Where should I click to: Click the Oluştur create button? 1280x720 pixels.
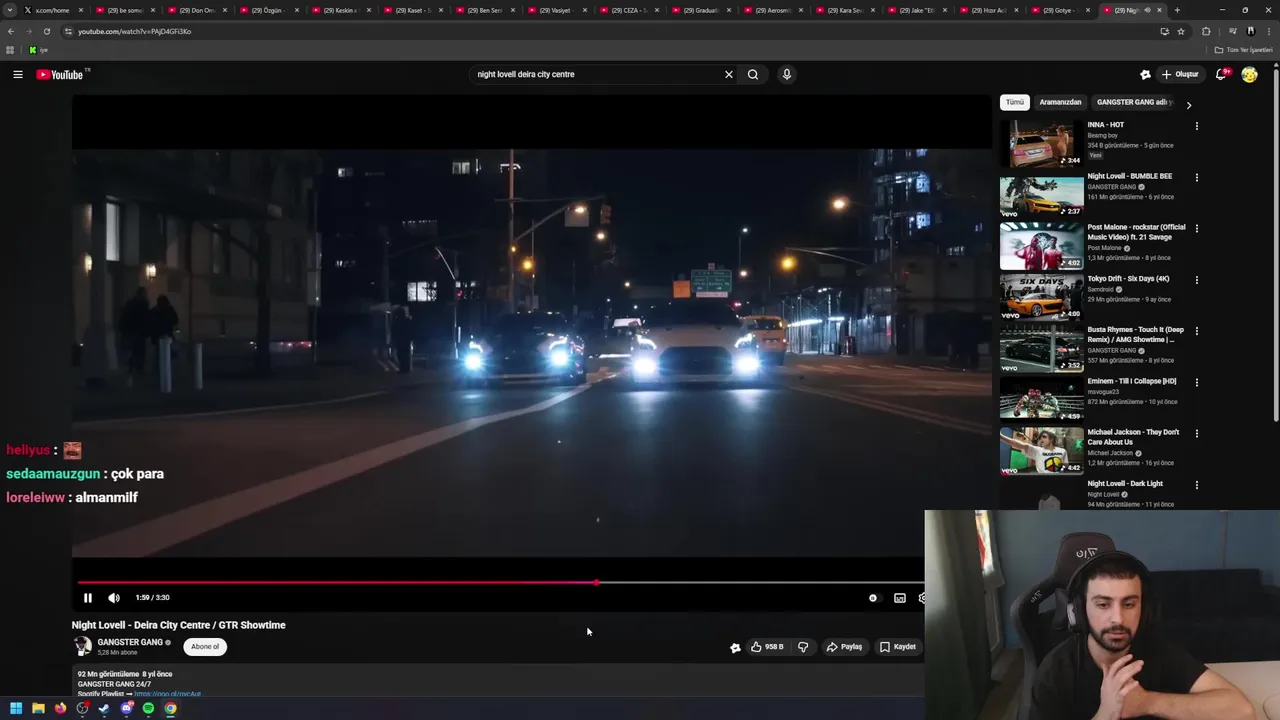pyautogui.click(x=1180, y=74)
